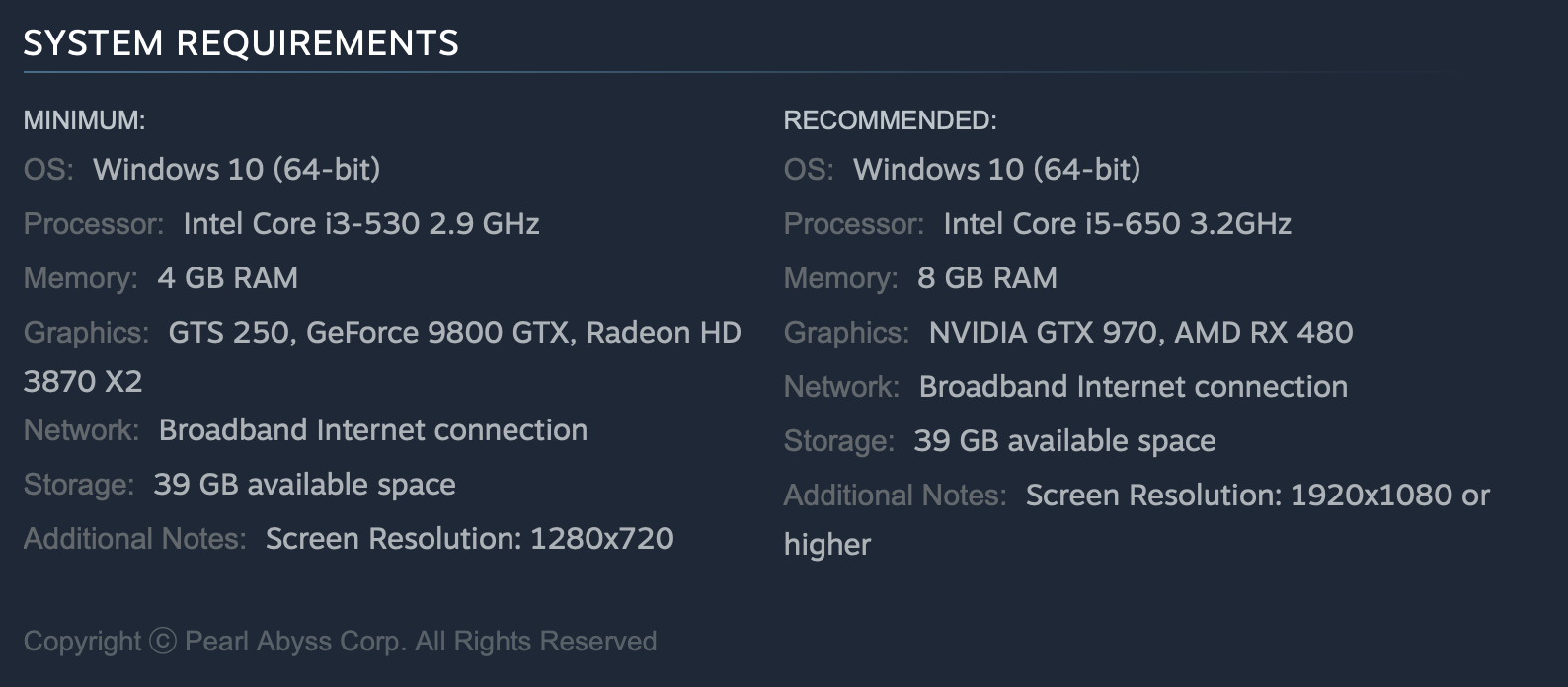Click the 4 GB RAM memory value

[x=227, y=278]
